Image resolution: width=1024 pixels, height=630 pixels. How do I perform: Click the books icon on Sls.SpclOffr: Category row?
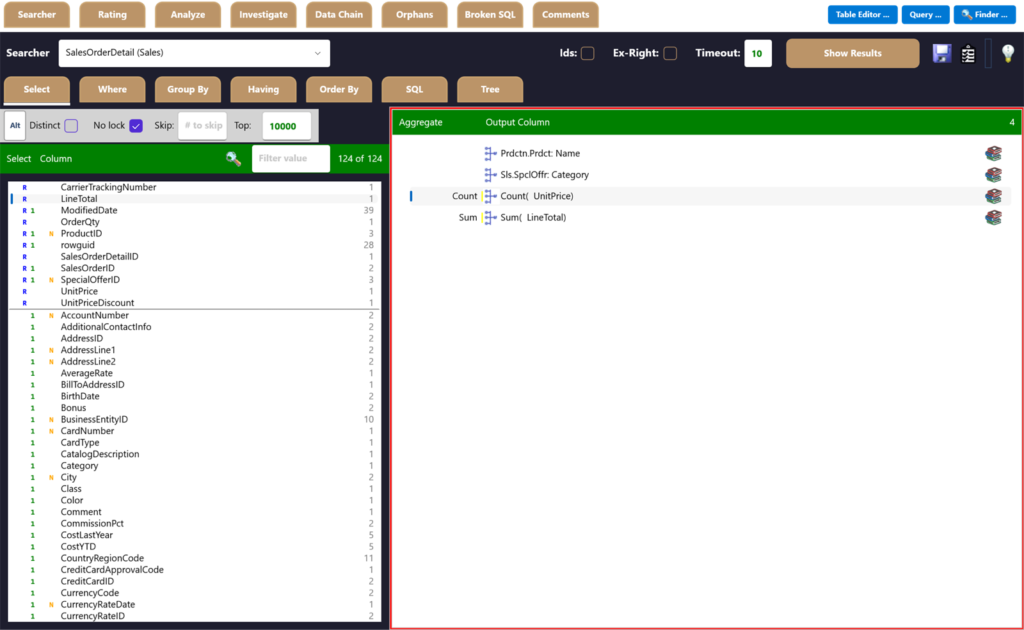993,175
